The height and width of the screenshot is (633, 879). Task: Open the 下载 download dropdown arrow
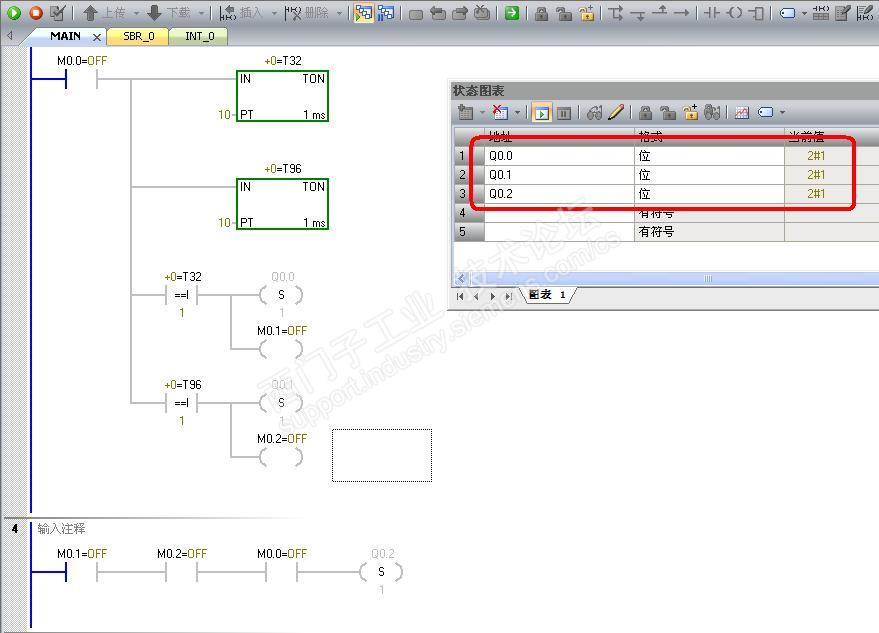201,12
